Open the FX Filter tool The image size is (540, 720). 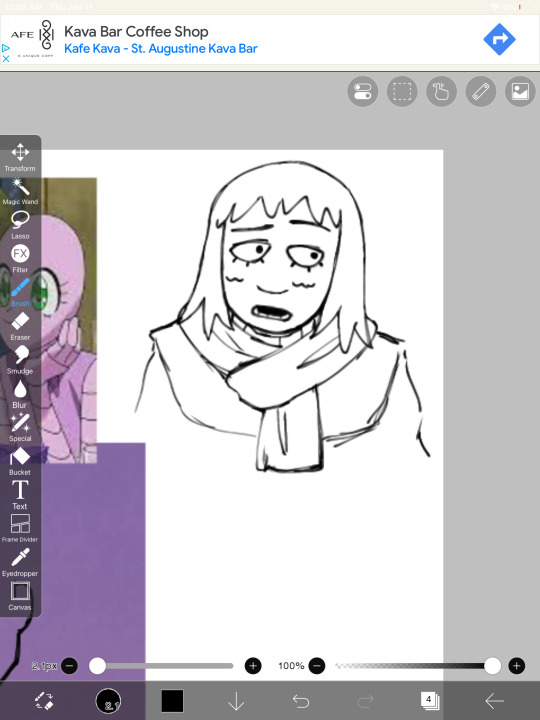[x=20, y=259]
